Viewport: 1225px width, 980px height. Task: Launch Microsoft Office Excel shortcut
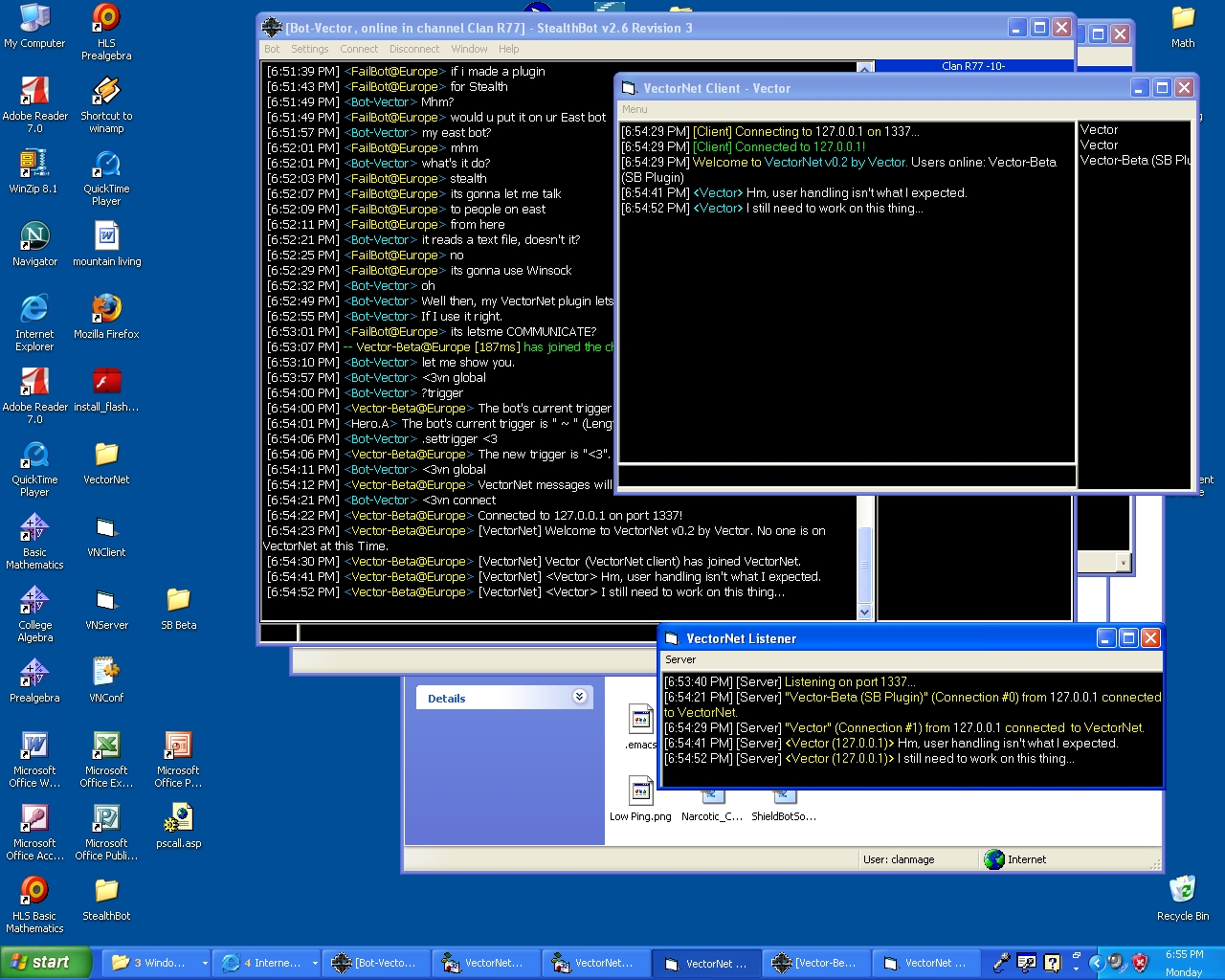click(106, 759)
